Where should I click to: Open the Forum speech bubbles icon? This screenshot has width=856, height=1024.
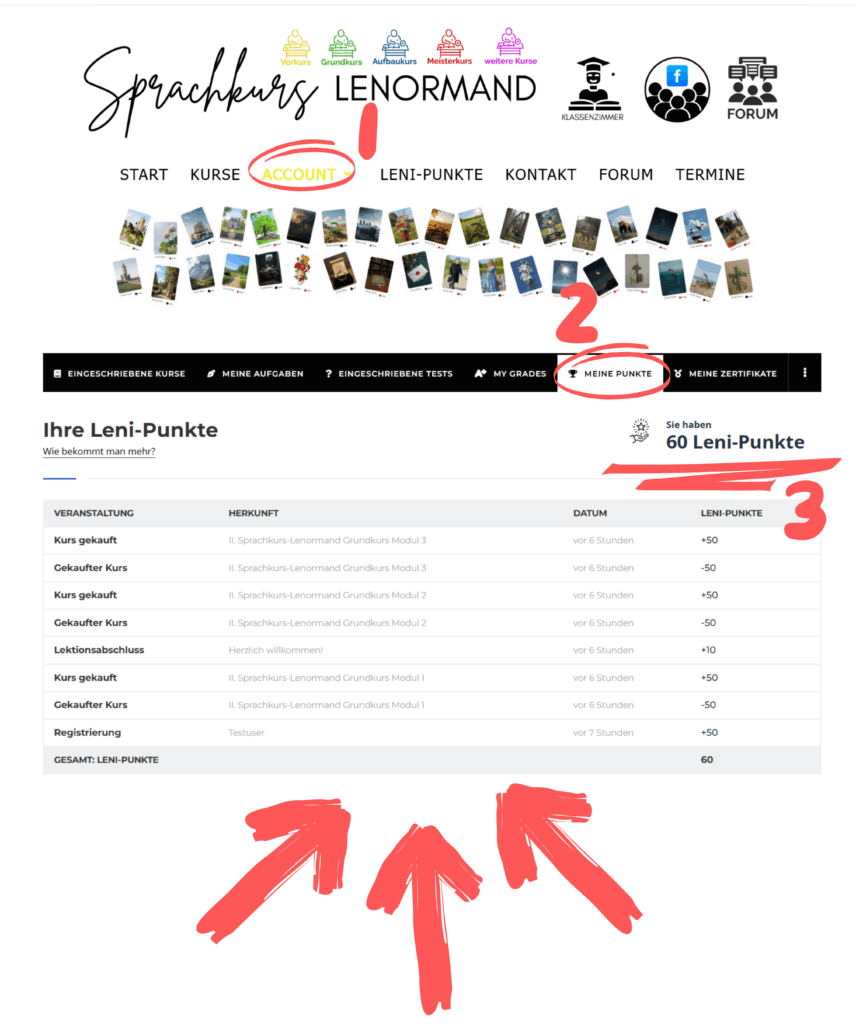(752, 89)
